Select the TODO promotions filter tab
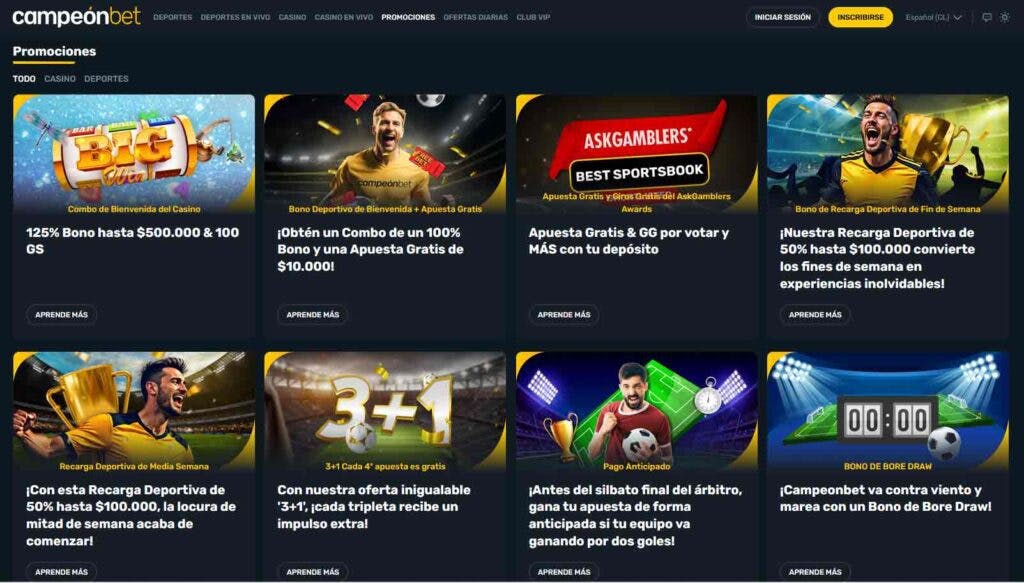The height and width of the screenshot is (583, 1024). click(x=24, y=78)
